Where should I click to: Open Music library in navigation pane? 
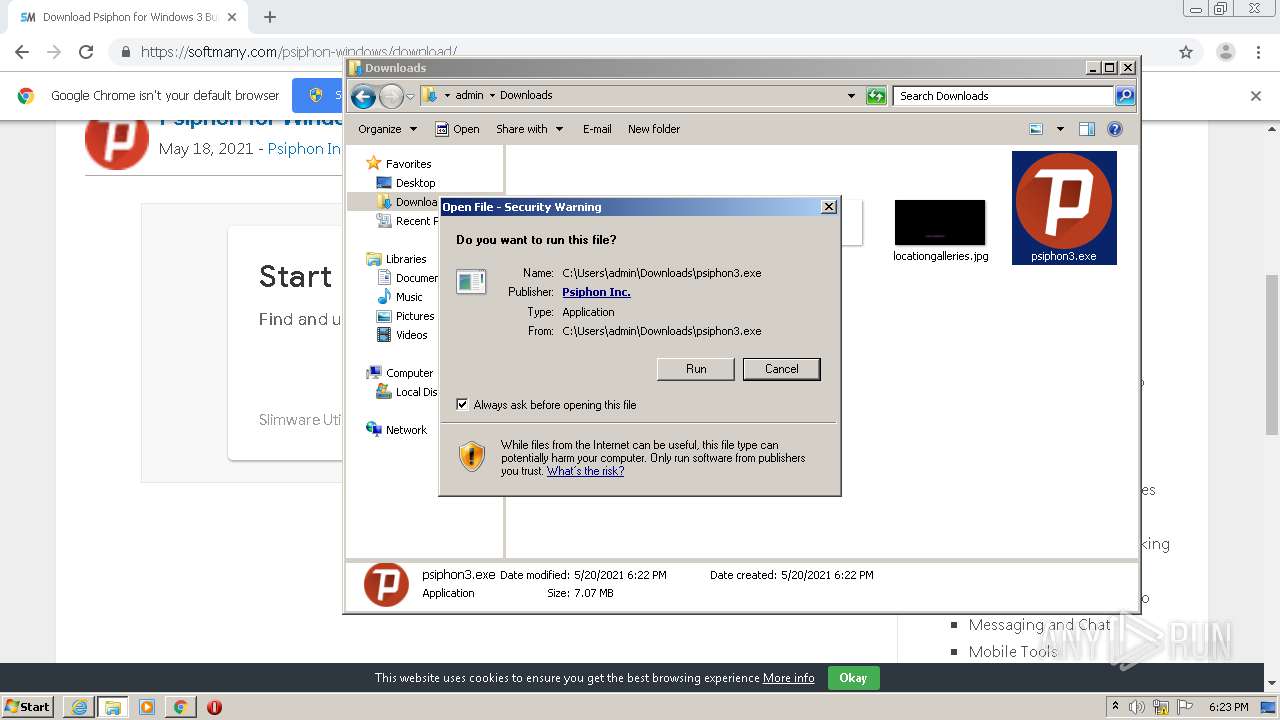pyautogui.click(x=400, y=297)
